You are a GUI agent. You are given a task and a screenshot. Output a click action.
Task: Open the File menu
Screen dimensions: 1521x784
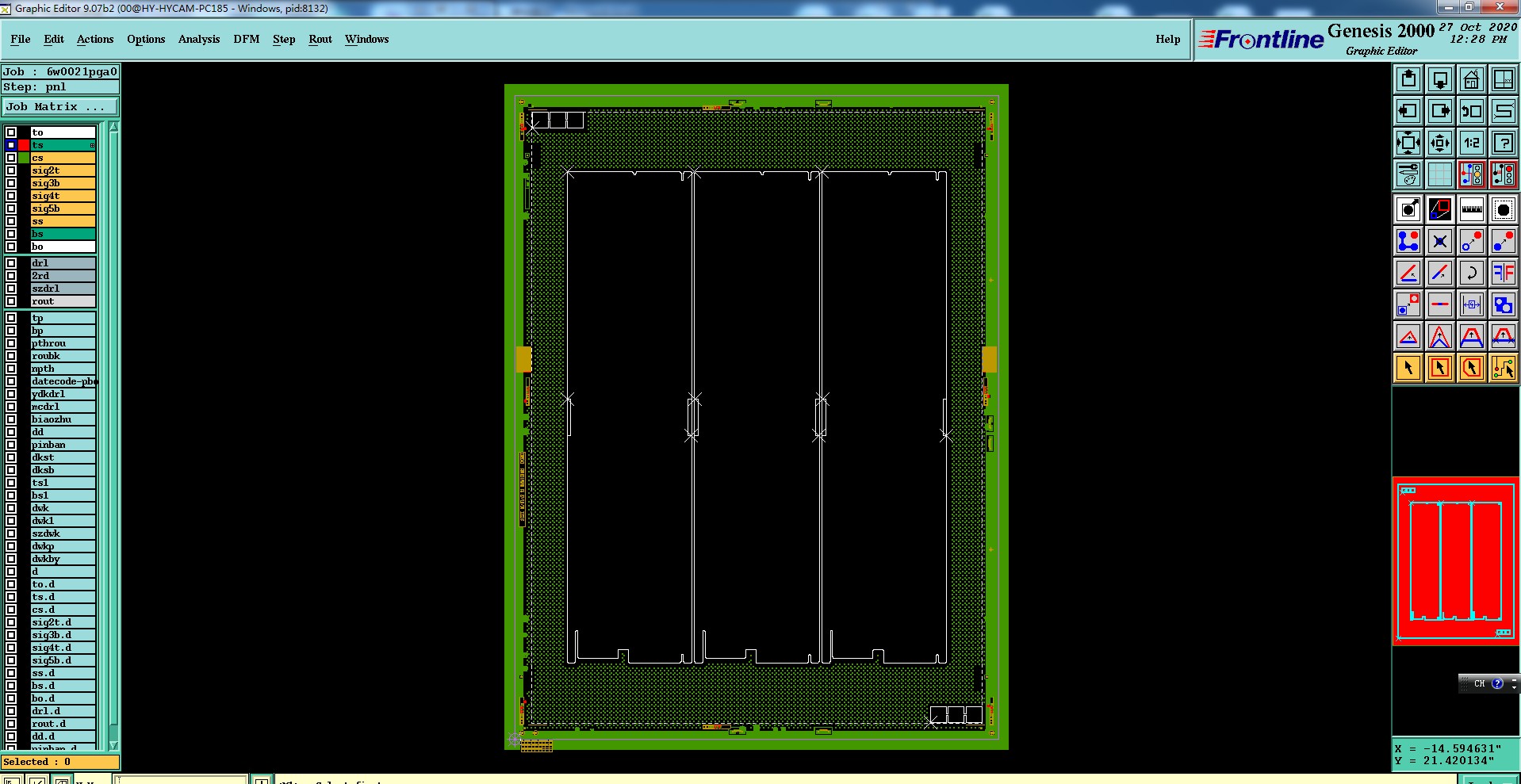click(x=21, y=40)
